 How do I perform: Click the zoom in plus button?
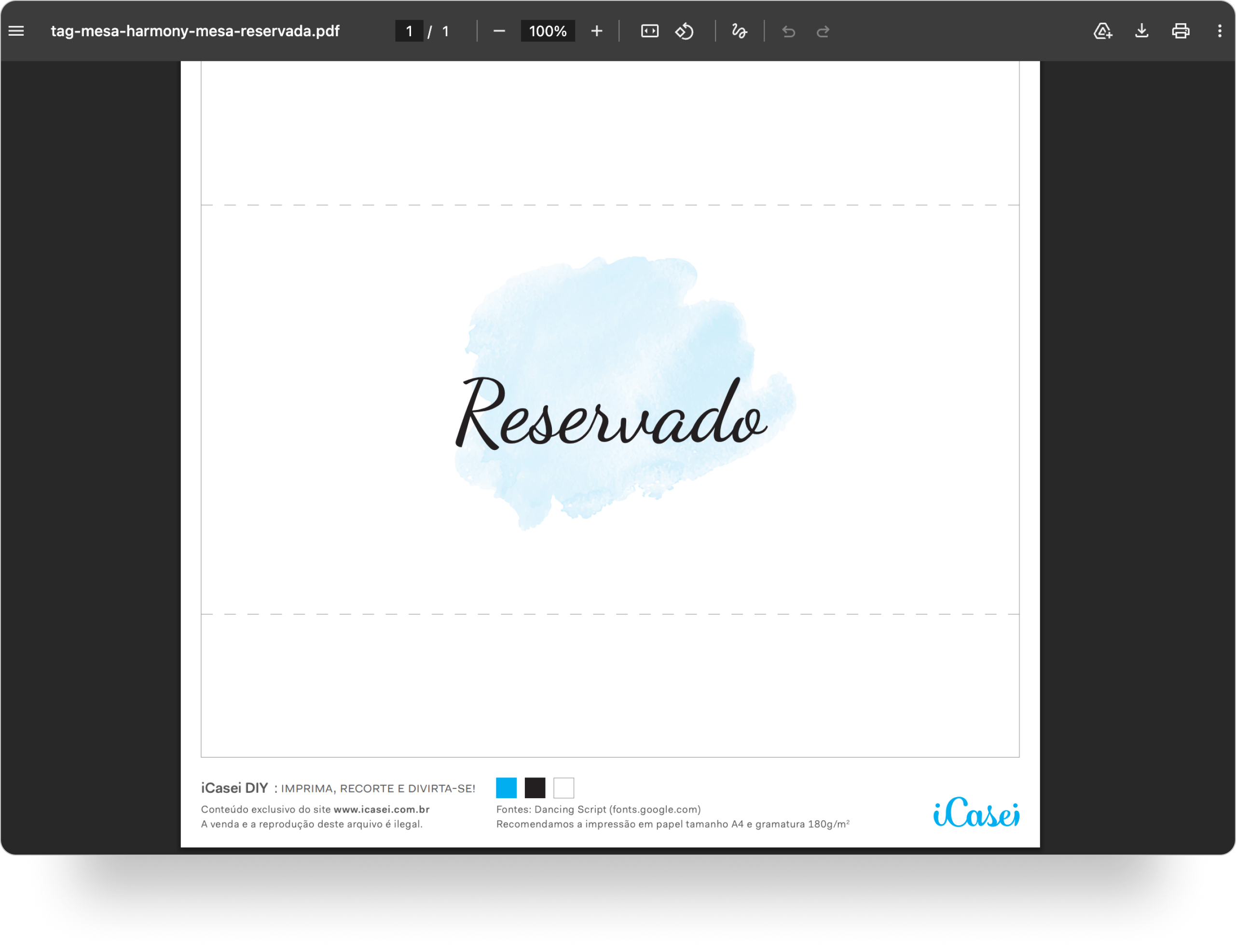tap(596, 31)
